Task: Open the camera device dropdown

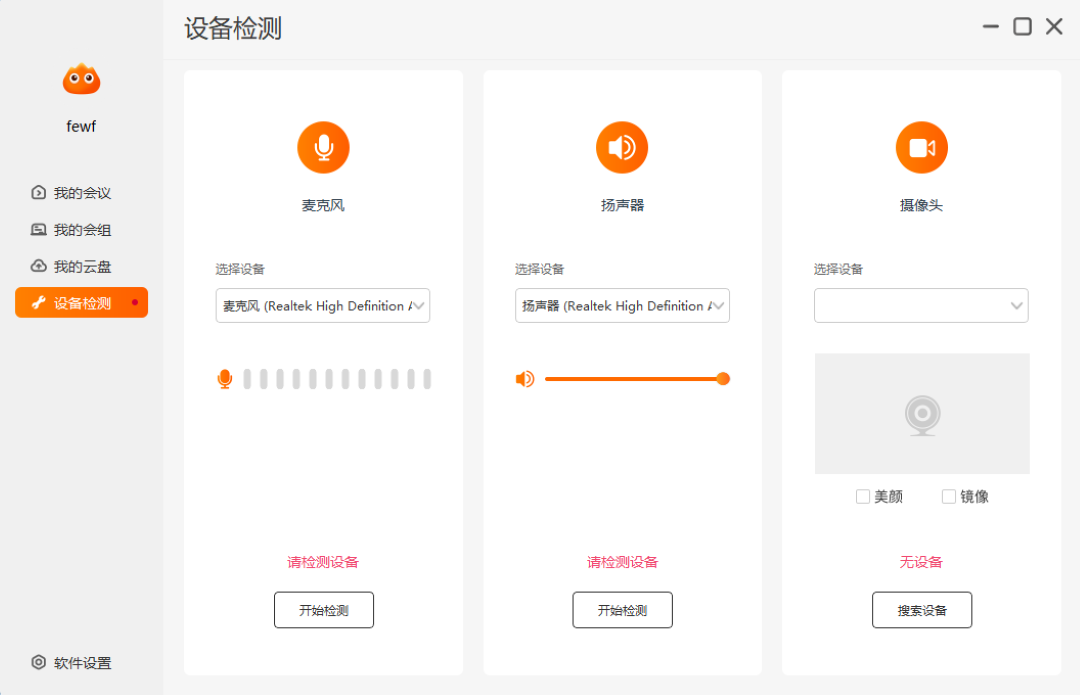Action: (x=921, y=305)
